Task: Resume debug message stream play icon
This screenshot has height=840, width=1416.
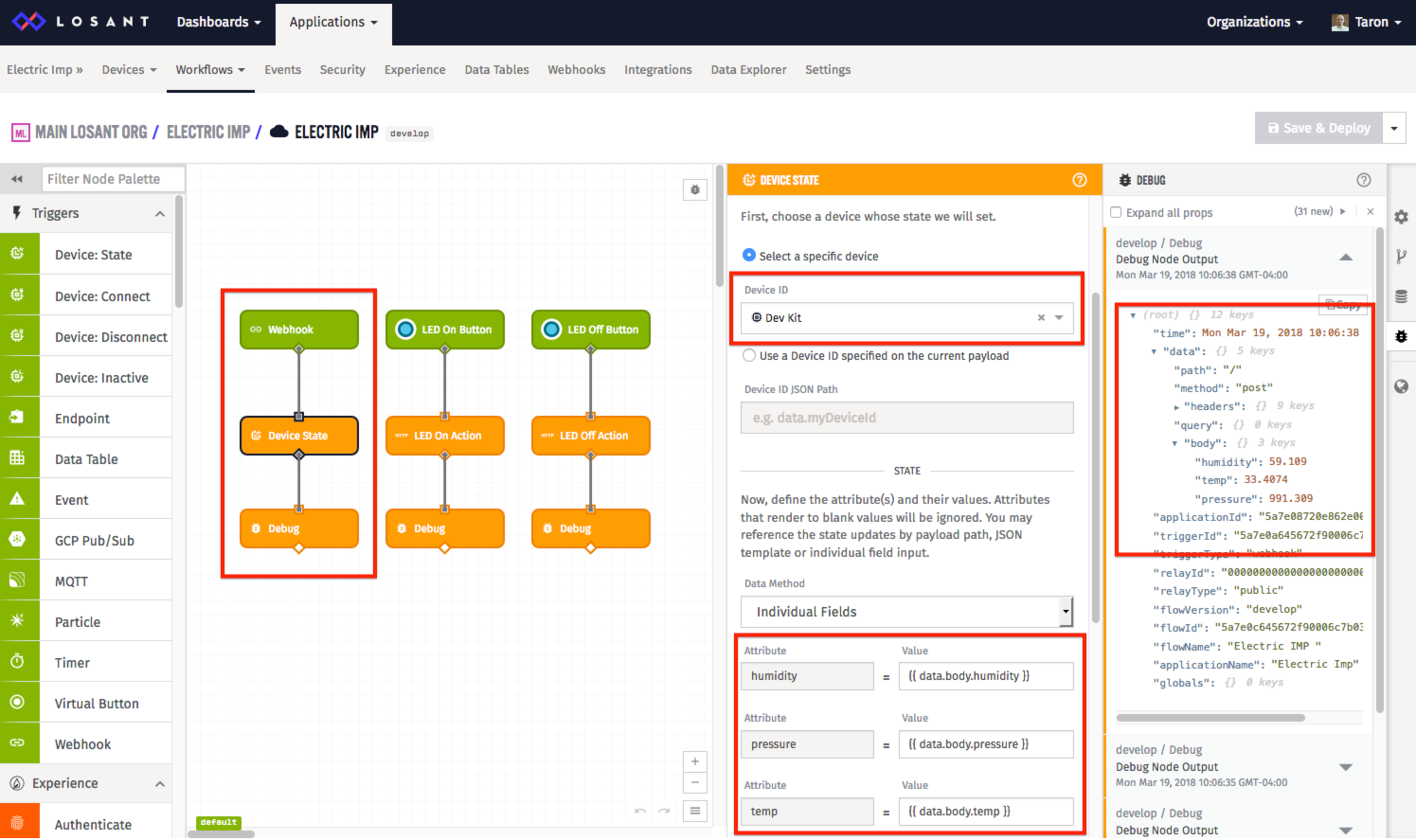Action: click(1342, 211)
